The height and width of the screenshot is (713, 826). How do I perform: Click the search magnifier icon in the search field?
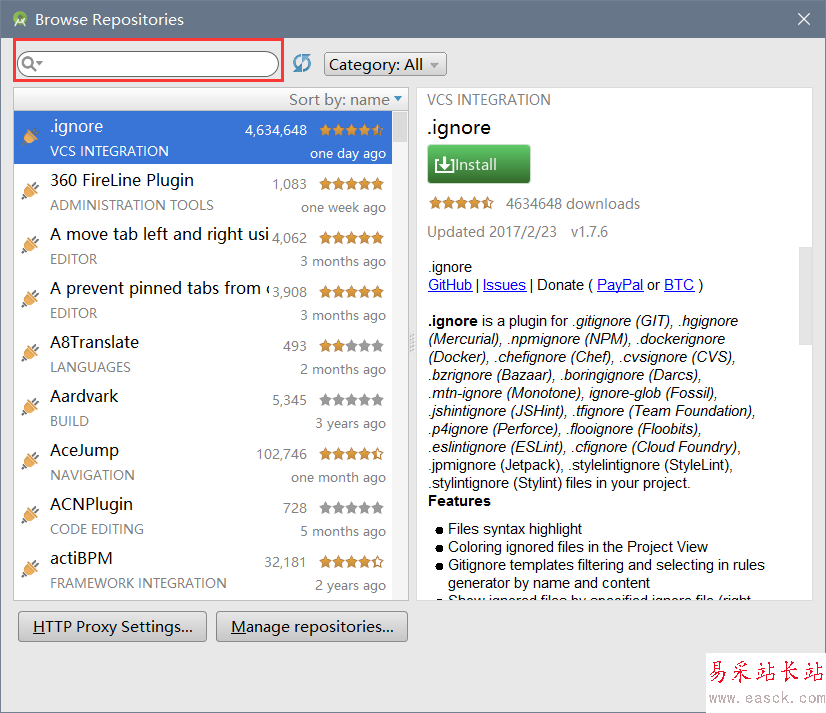tap(30, 64)
